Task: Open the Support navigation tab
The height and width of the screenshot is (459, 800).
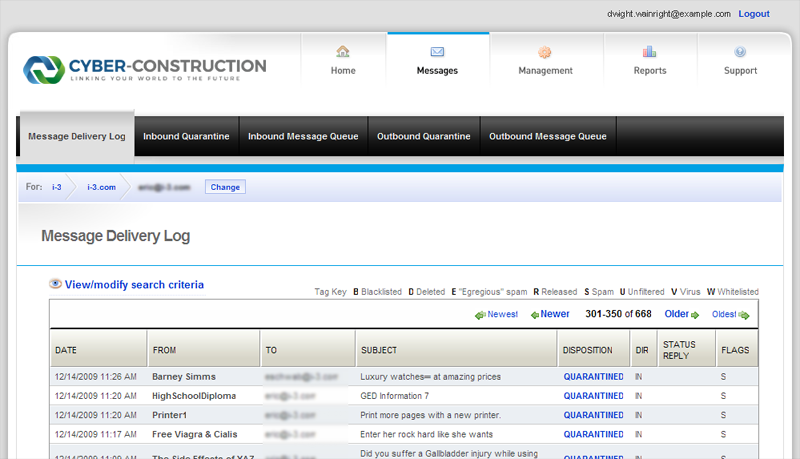Action: point(740,61)
